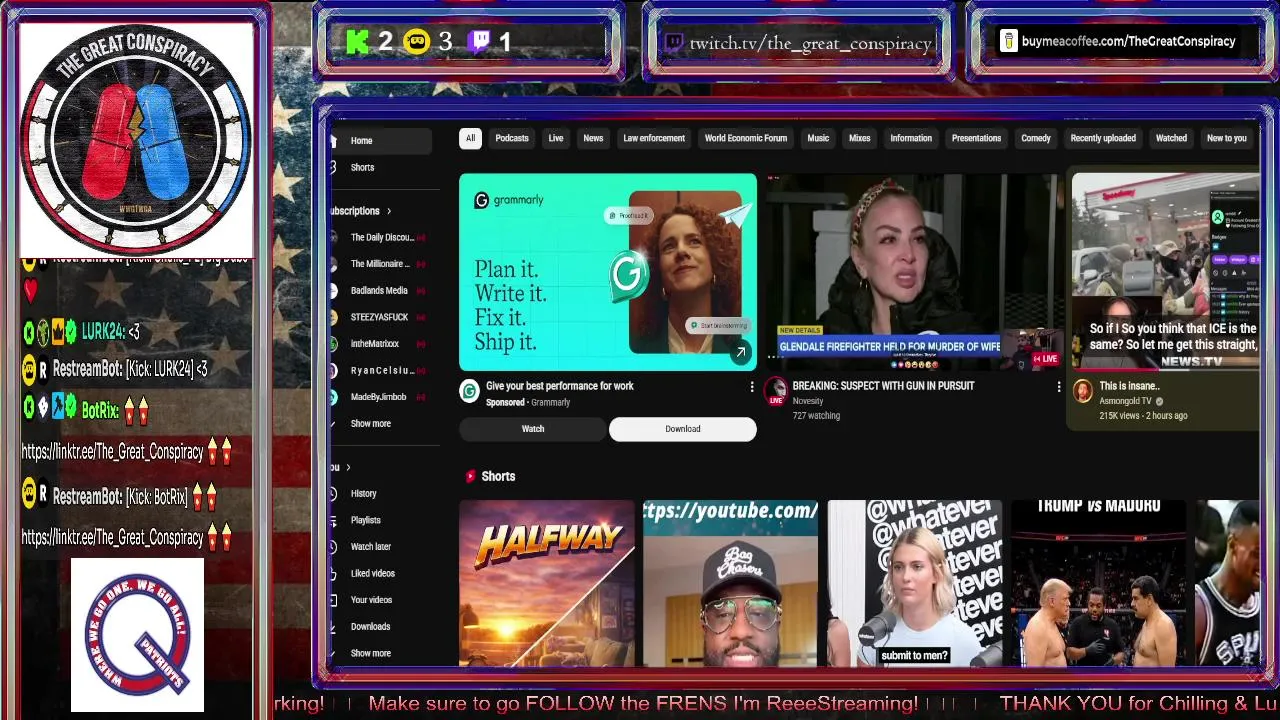Click the green Kick logo in overlay

357,42
